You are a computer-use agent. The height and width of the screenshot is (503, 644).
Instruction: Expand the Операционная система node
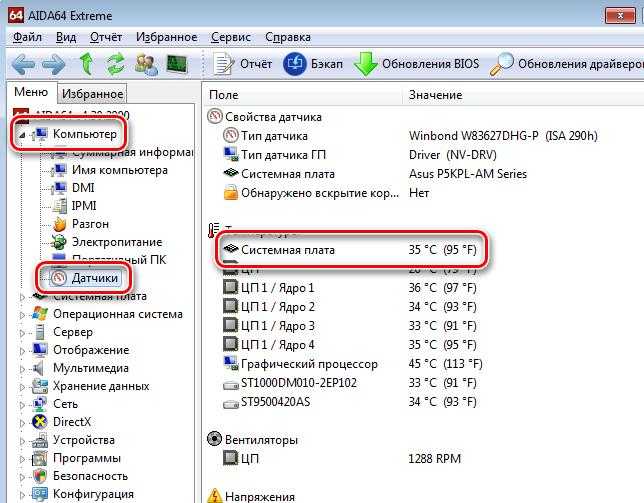click(x=22, y=315)
